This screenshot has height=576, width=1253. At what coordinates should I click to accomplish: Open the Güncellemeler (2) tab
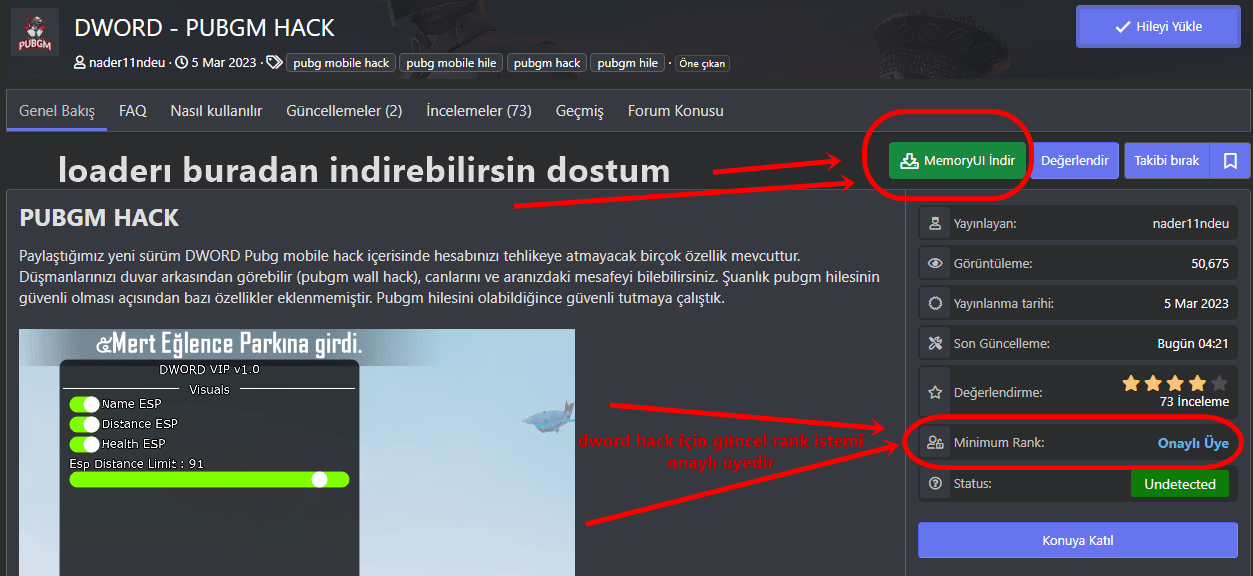[344, 111]
